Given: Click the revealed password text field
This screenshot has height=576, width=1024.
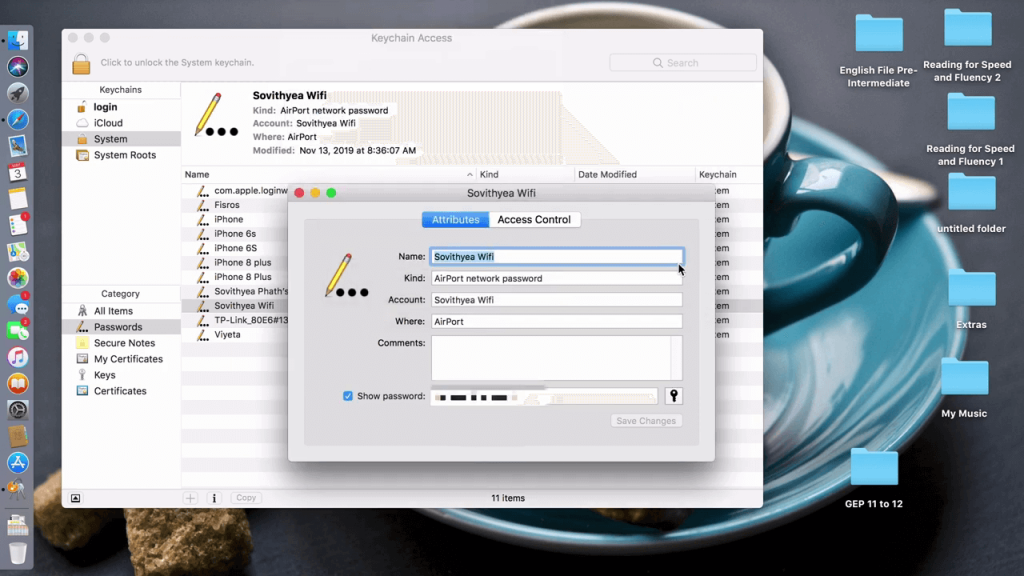Looking at the screenshot, I should pos(544,396).
